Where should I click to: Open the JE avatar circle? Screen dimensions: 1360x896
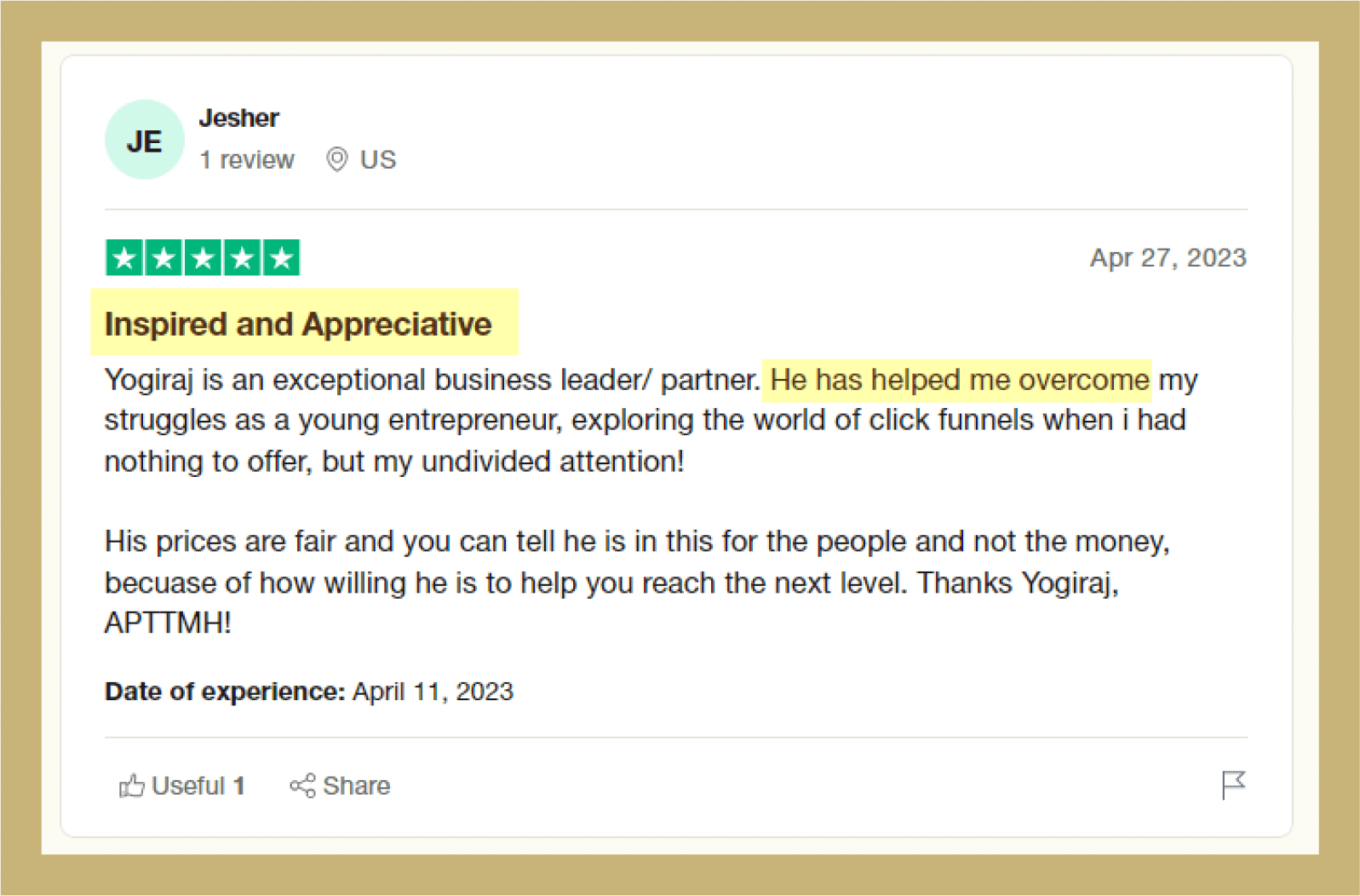pos(144,141)
